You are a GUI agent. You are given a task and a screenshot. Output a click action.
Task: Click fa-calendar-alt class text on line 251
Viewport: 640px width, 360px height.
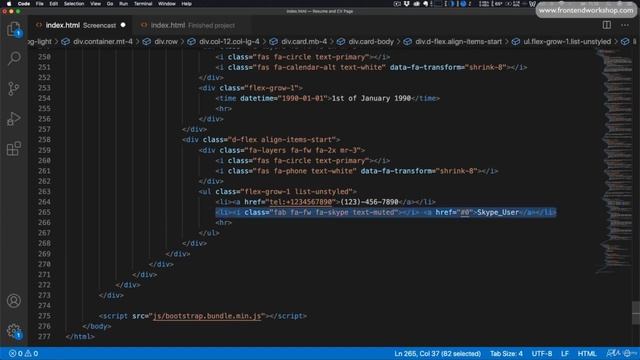pyautogui.click(x=305, y=67)
